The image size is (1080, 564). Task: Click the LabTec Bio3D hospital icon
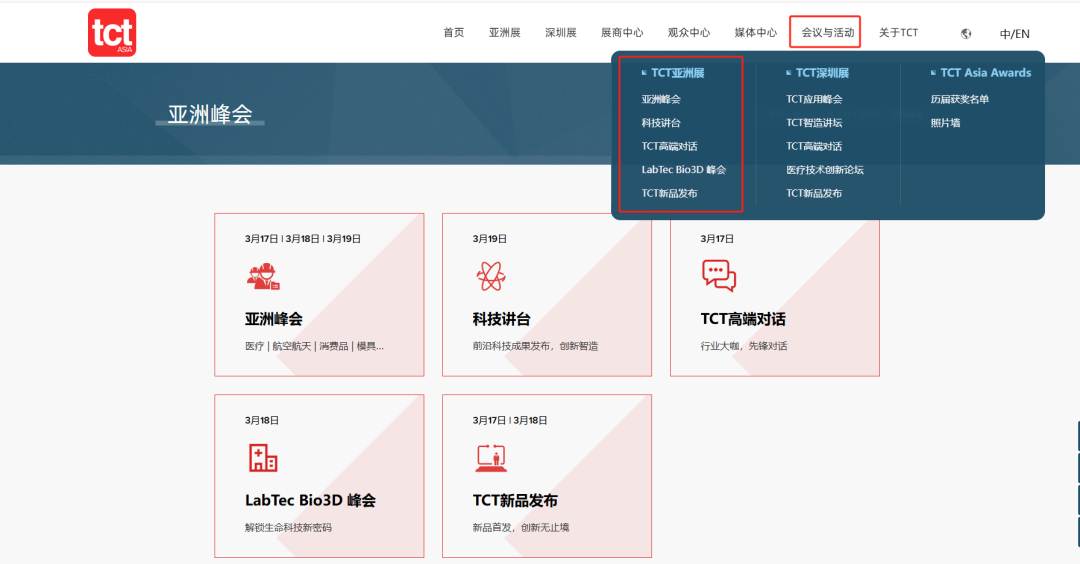[x=262, y=458]
